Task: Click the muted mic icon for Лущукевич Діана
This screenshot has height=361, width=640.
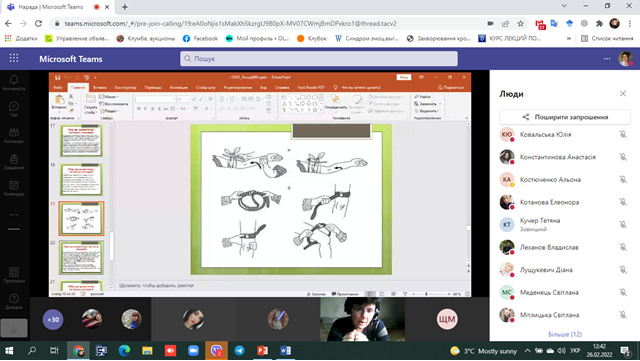Action: (622, 270)
